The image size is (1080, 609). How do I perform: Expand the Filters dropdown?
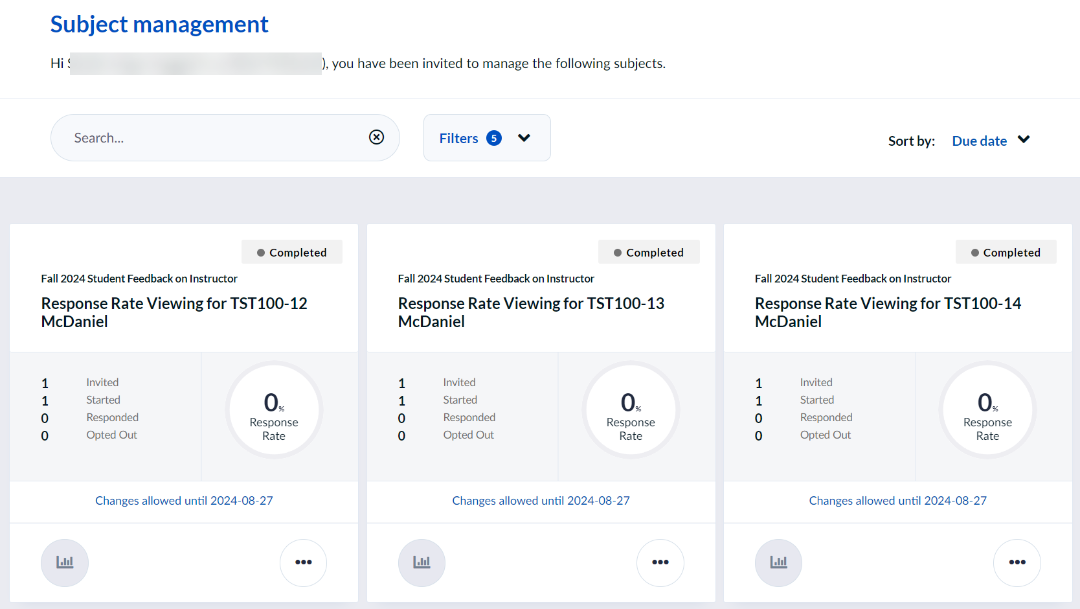tap(486, 138)
